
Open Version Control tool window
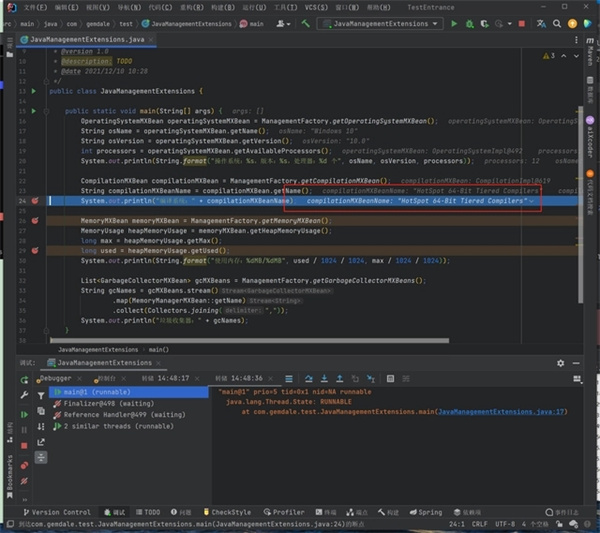[57, 512]
